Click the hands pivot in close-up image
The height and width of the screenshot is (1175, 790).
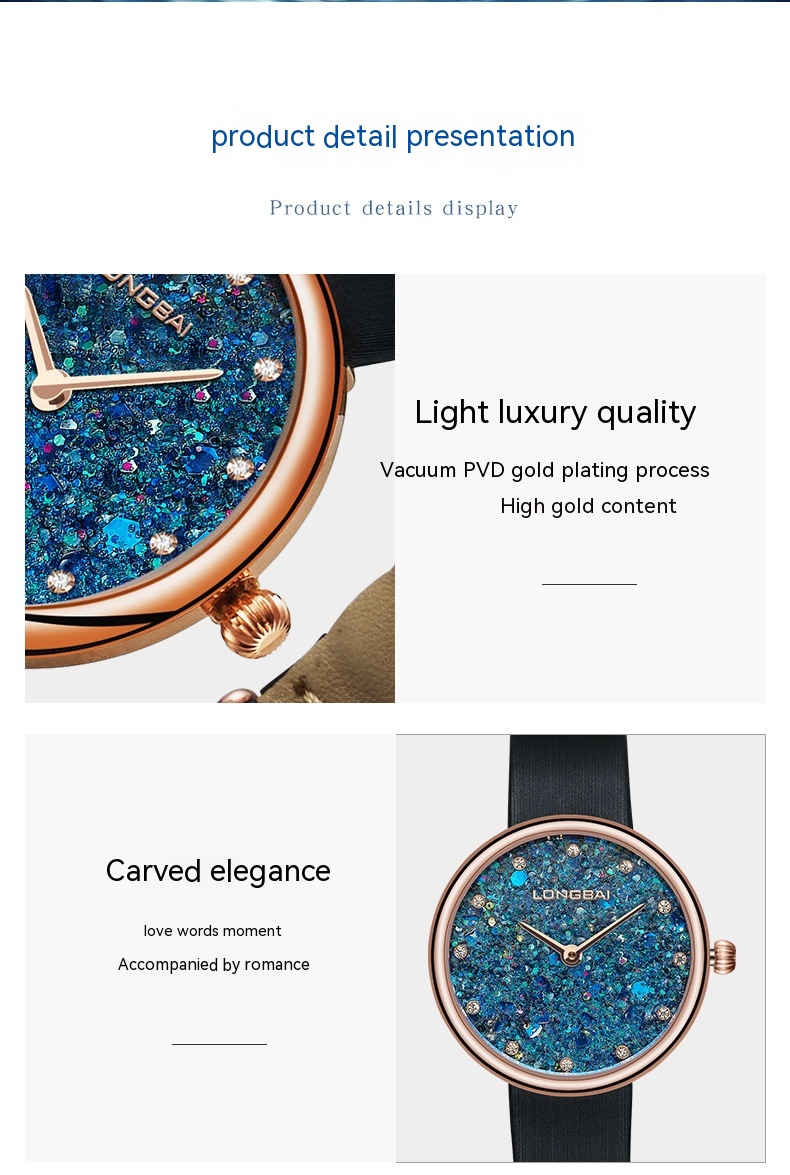pyautogui.click(x=48, y=390)
